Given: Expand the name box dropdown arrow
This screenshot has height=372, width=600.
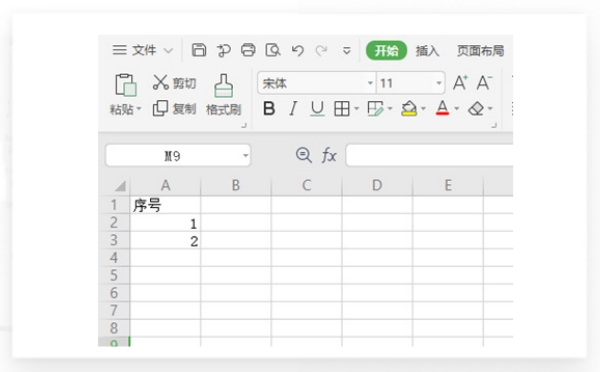Looking at the screenshot, I should click(245, 156).
